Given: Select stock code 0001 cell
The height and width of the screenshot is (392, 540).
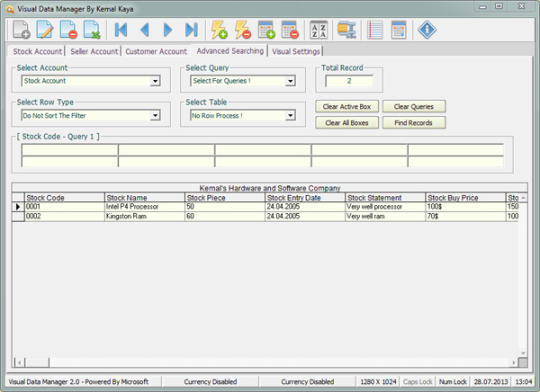Looking at the screenshot, I should click(64, 207).
